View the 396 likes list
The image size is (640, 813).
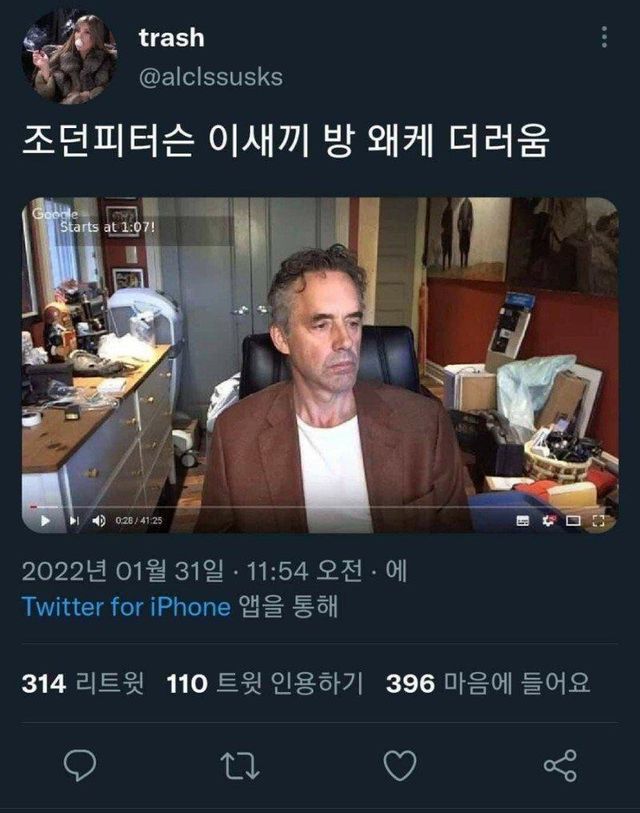pos(488,683)
